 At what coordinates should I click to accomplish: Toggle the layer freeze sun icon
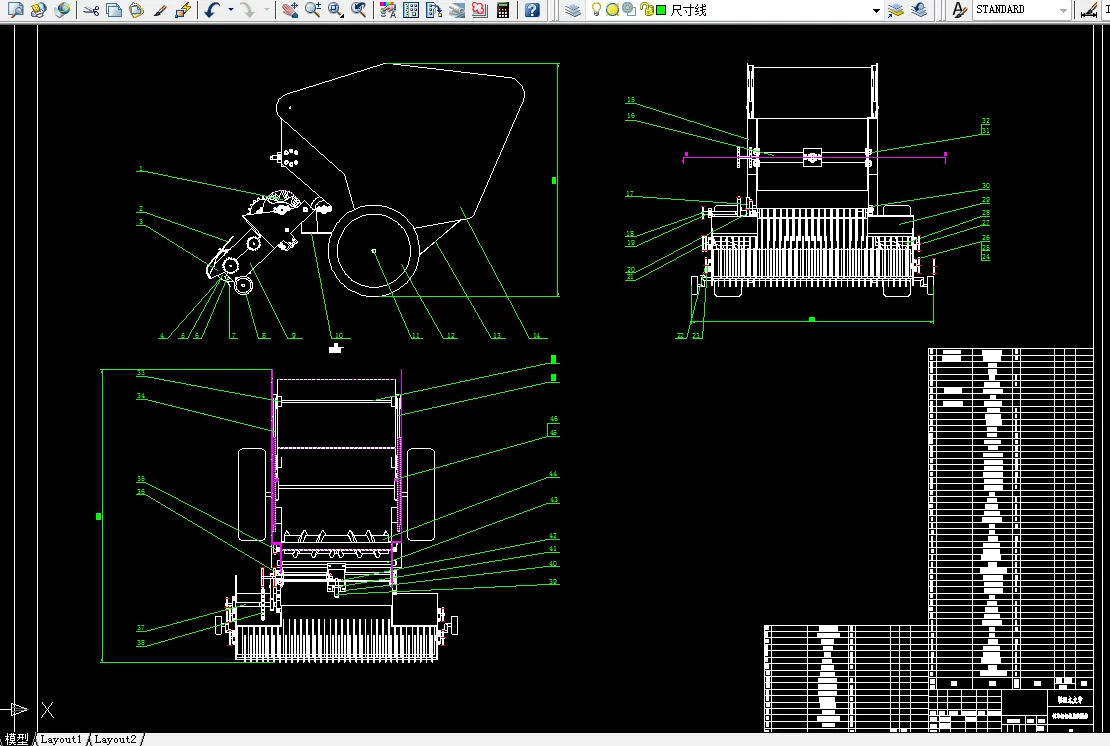coord(612,10)
